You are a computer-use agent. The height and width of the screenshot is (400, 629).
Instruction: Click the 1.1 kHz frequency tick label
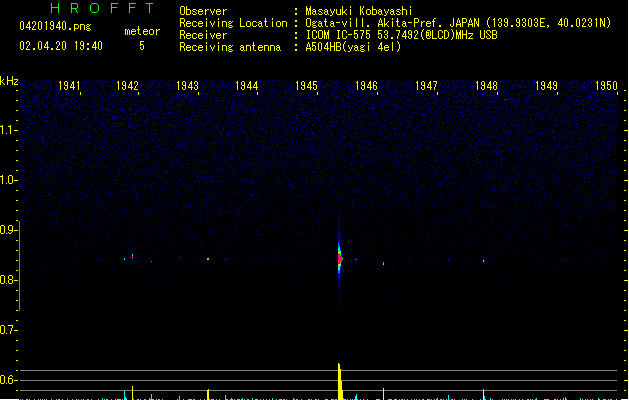pos(8,130)
